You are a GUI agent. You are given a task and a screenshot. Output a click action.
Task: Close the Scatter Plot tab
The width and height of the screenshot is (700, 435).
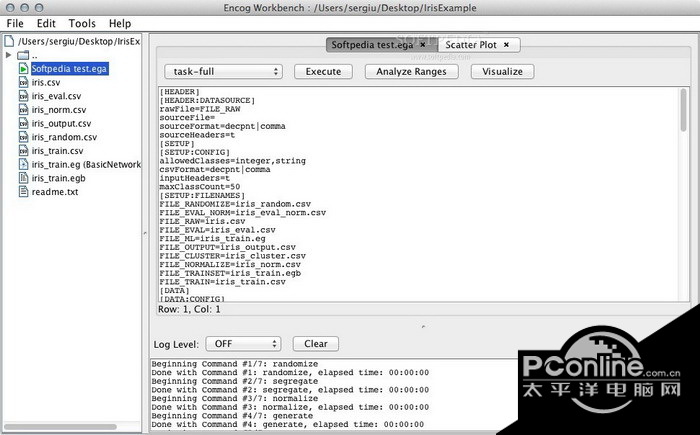point(506,45)
